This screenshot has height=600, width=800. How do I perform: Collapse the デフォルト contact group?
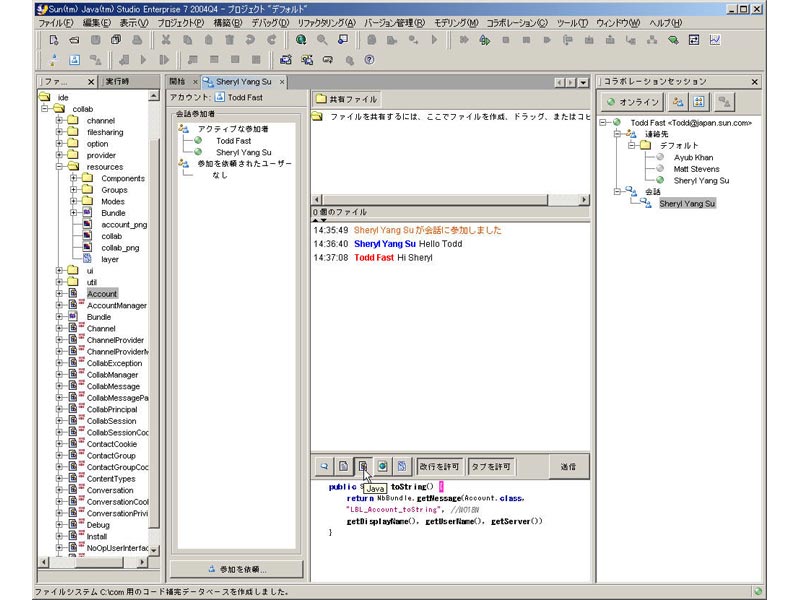click(632, 145)
